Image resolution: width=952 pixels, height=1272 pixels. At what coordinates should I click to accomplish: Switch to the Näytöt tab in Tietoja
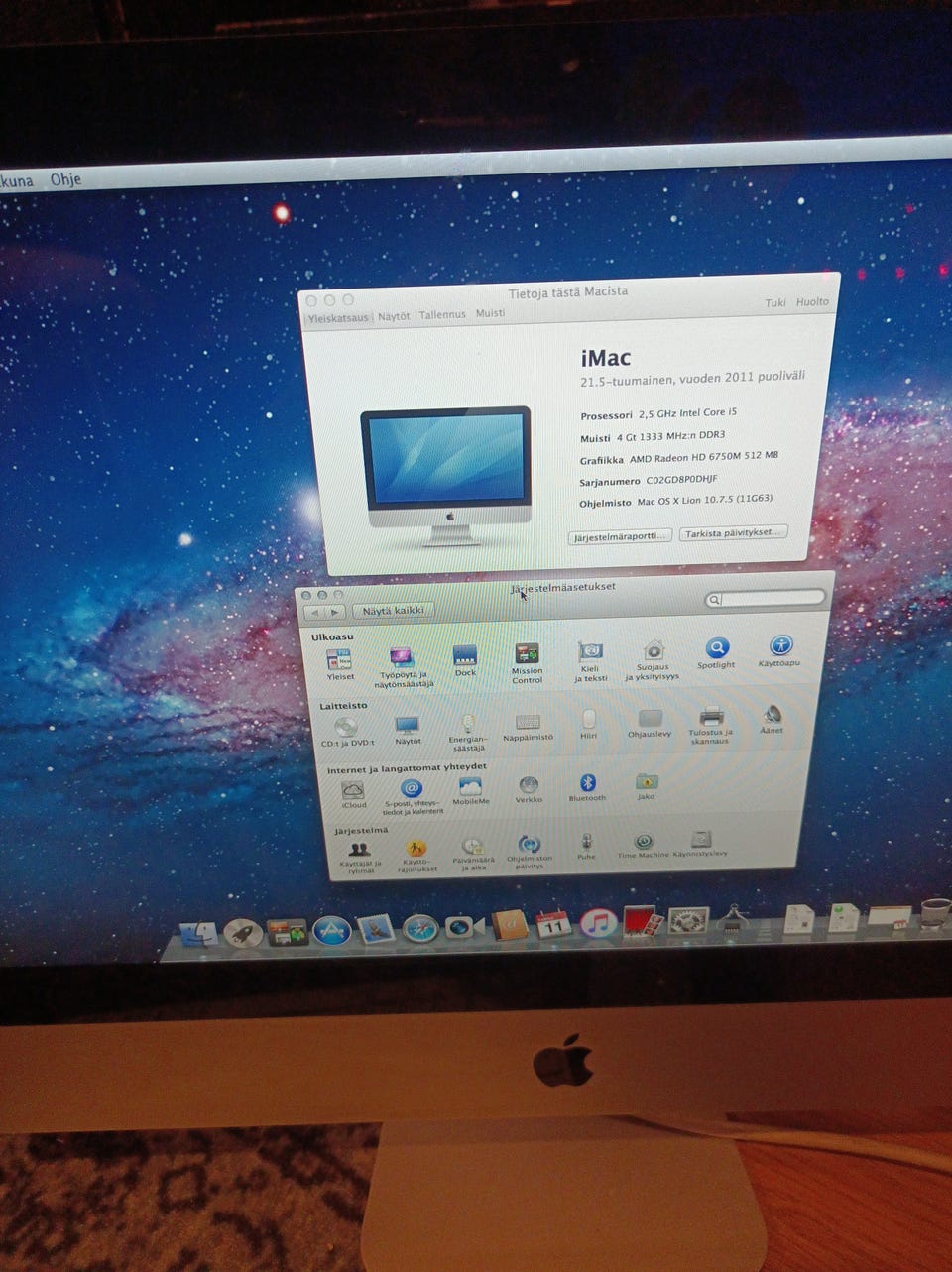click(394, 316)
